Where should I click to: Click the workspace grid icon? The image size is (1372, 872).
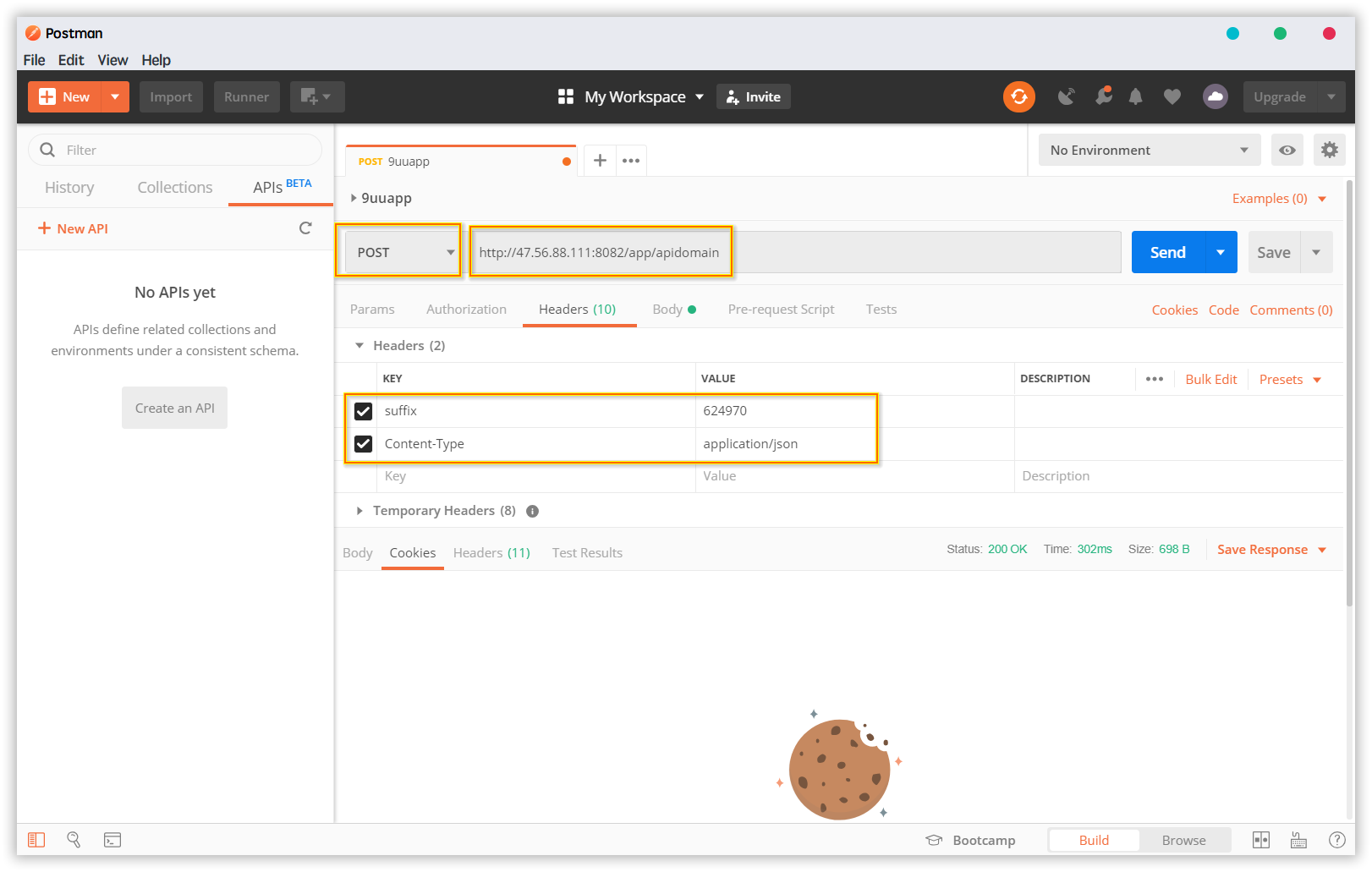pos(566,96)
